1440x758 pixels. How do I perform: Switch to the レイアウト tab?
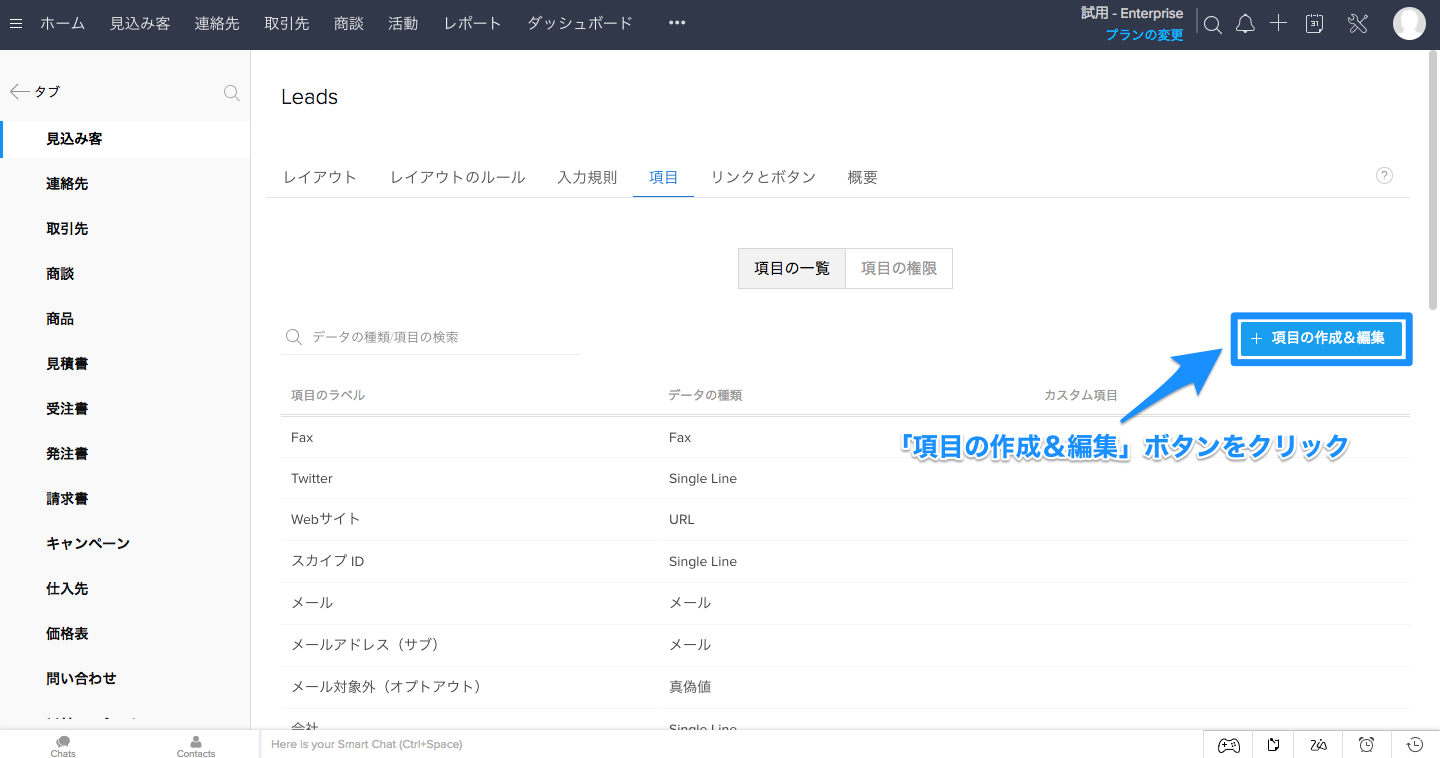click(320, 177)
